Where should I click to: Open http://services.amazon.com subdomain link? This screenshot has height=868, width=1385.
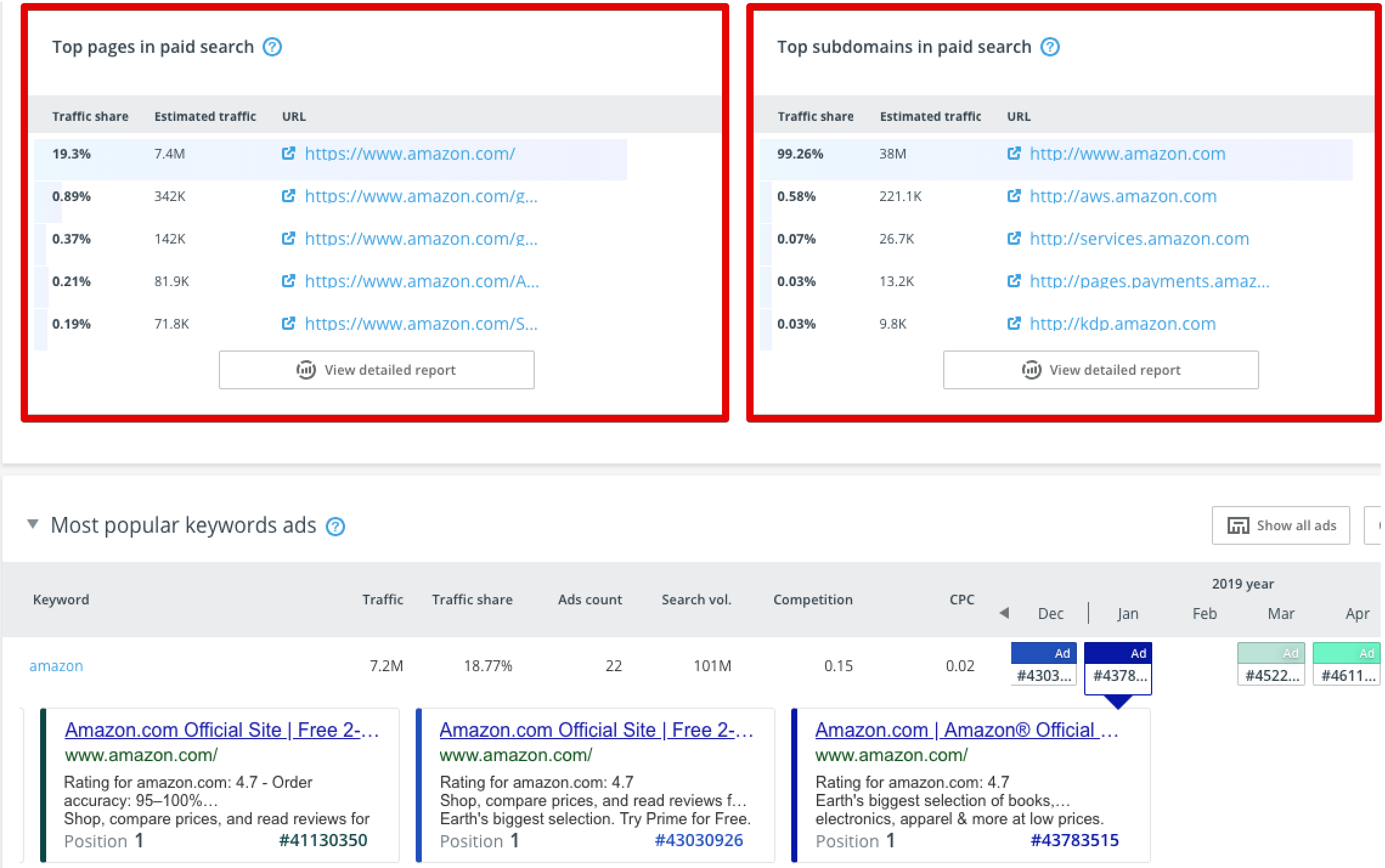click(1139, 239)
